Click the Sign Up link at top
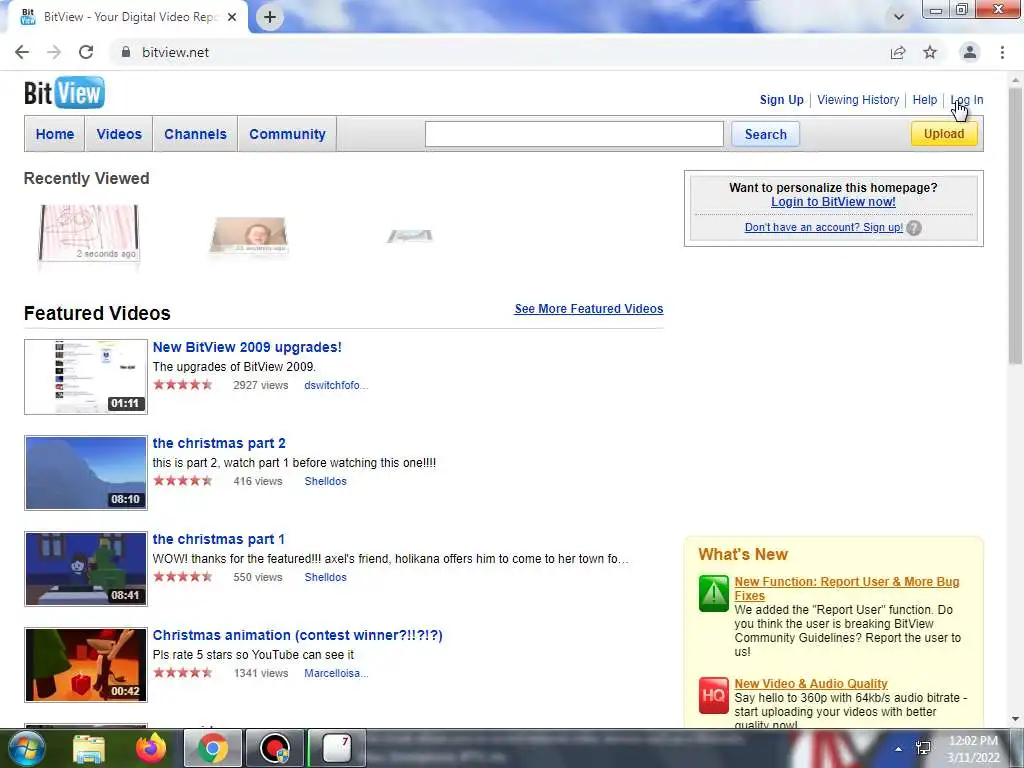This screenshot has height=768, width=1024. tap(782, 100)
